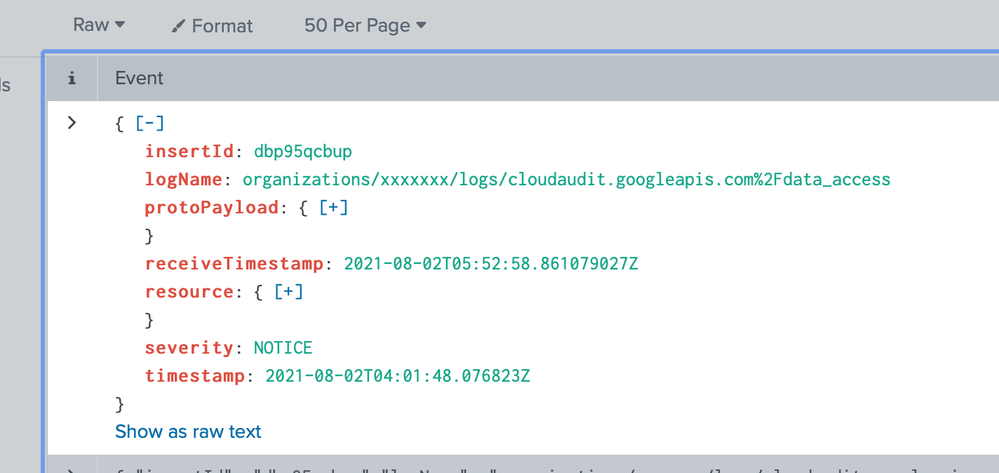Click the Event column header
The image size is (999, 473).
point(139,78)
